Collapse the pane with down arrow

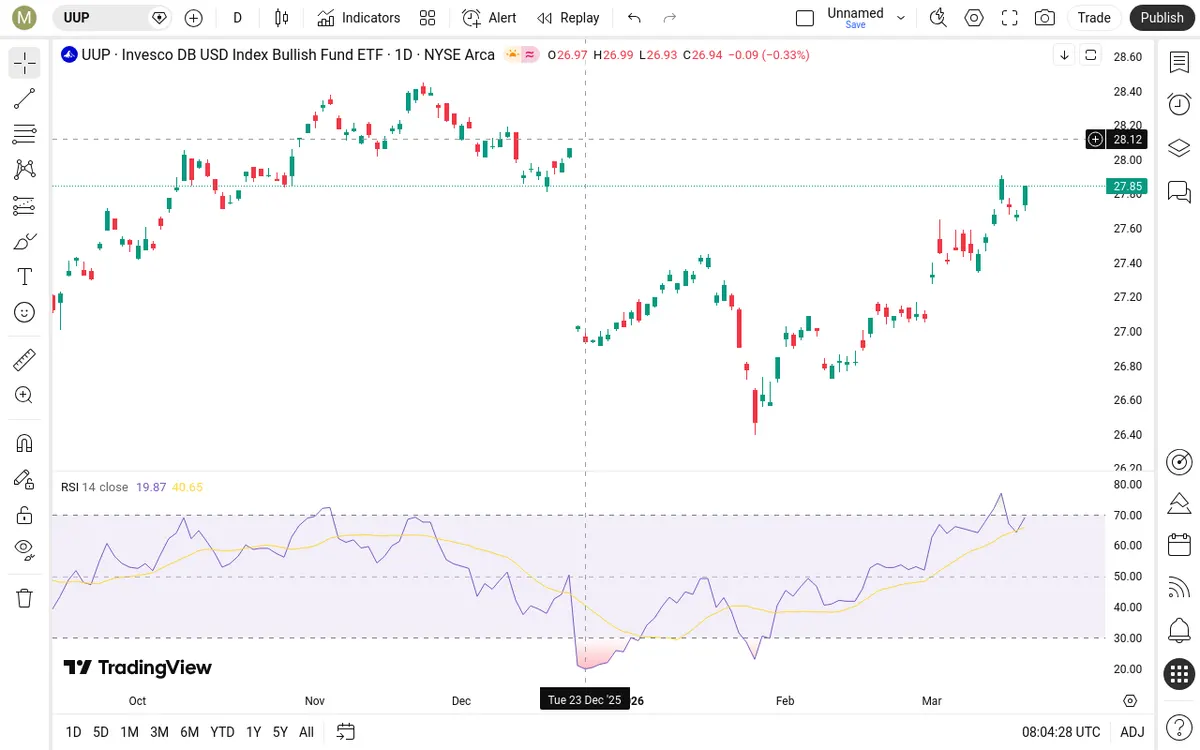1065,55
